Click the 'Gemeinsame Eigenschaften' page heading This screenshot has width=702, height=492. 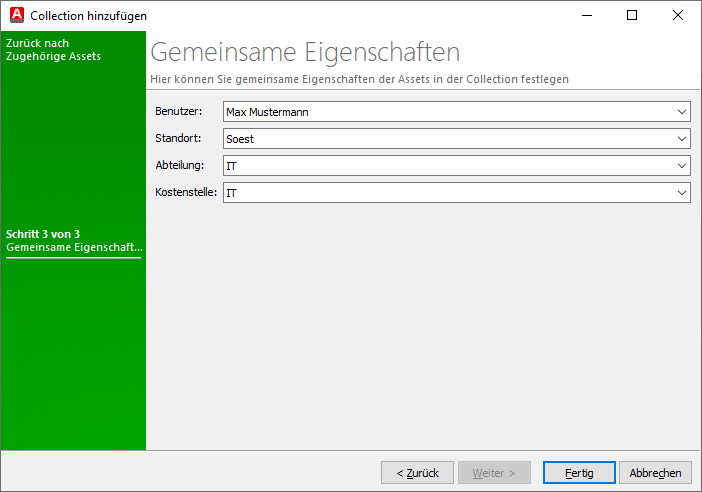point(305,53)
